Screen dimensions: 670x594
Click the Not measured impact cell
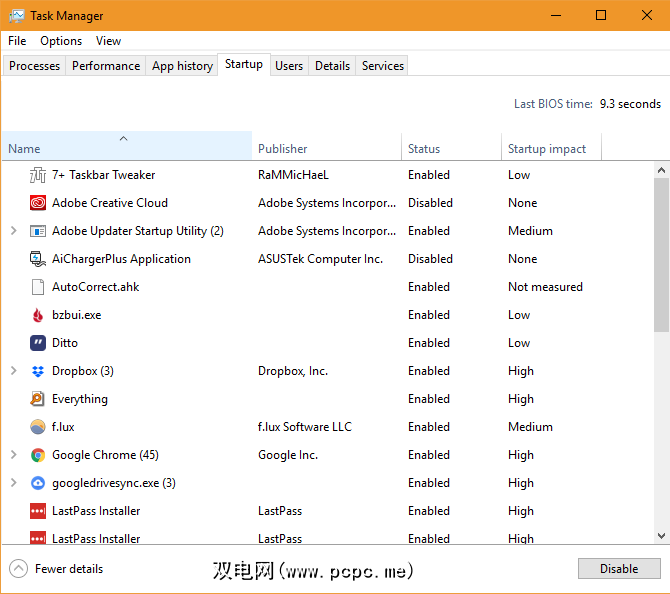pos(545,287)
